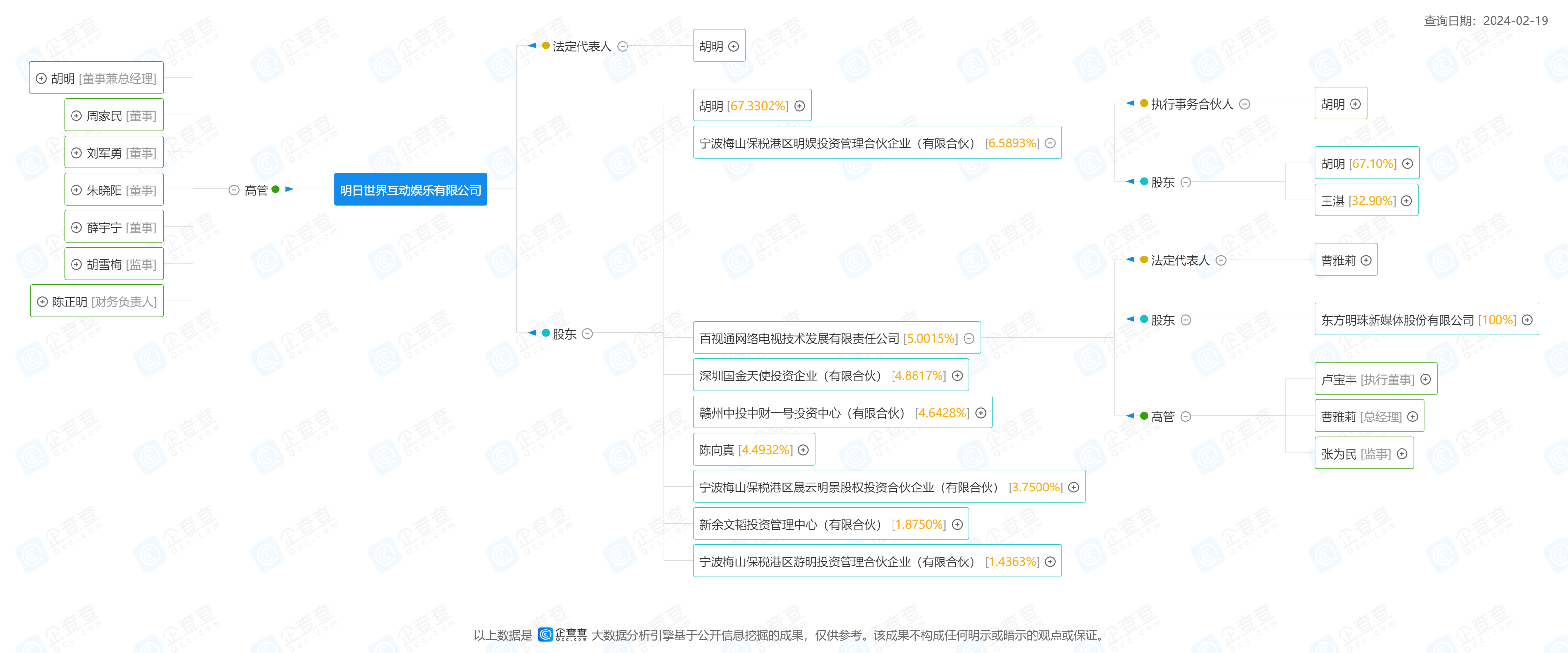Expand 曹雅莉 legal representative plus icon
Viewport: 1568px width, 653px height.
(x=1367, y=260)
